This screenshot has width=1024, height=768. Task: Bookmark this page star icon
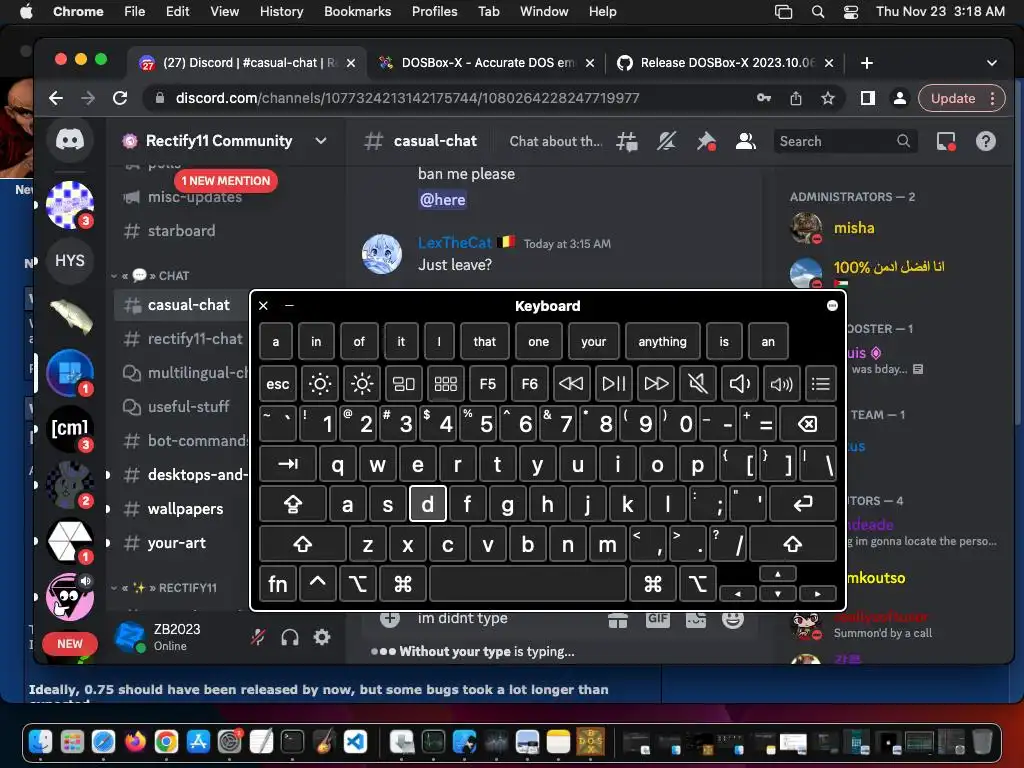(828, 98)
